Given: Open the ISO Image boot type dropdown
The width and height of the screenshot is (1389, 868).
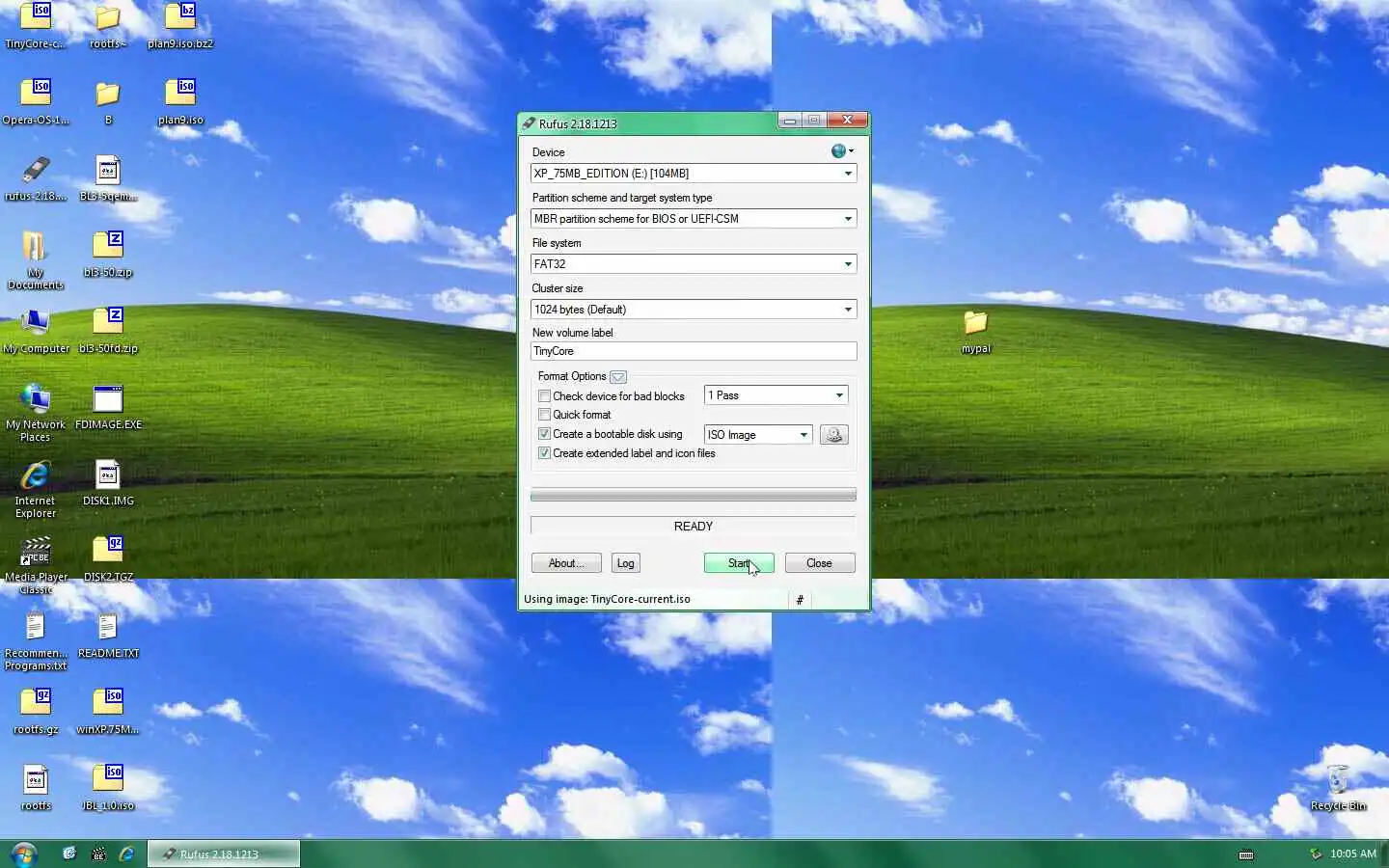Looking at the screenshot, I should click(758, 435).
